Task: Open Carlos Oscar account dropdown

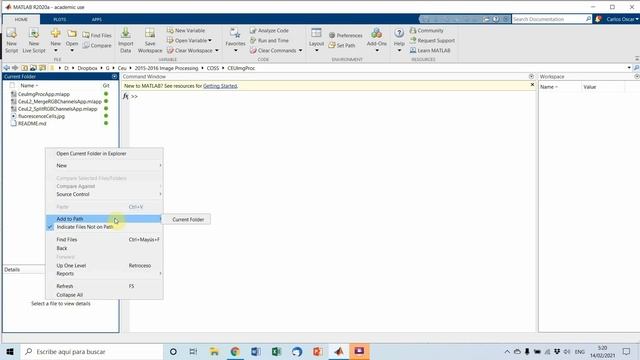Action: [x=622, y=19]
